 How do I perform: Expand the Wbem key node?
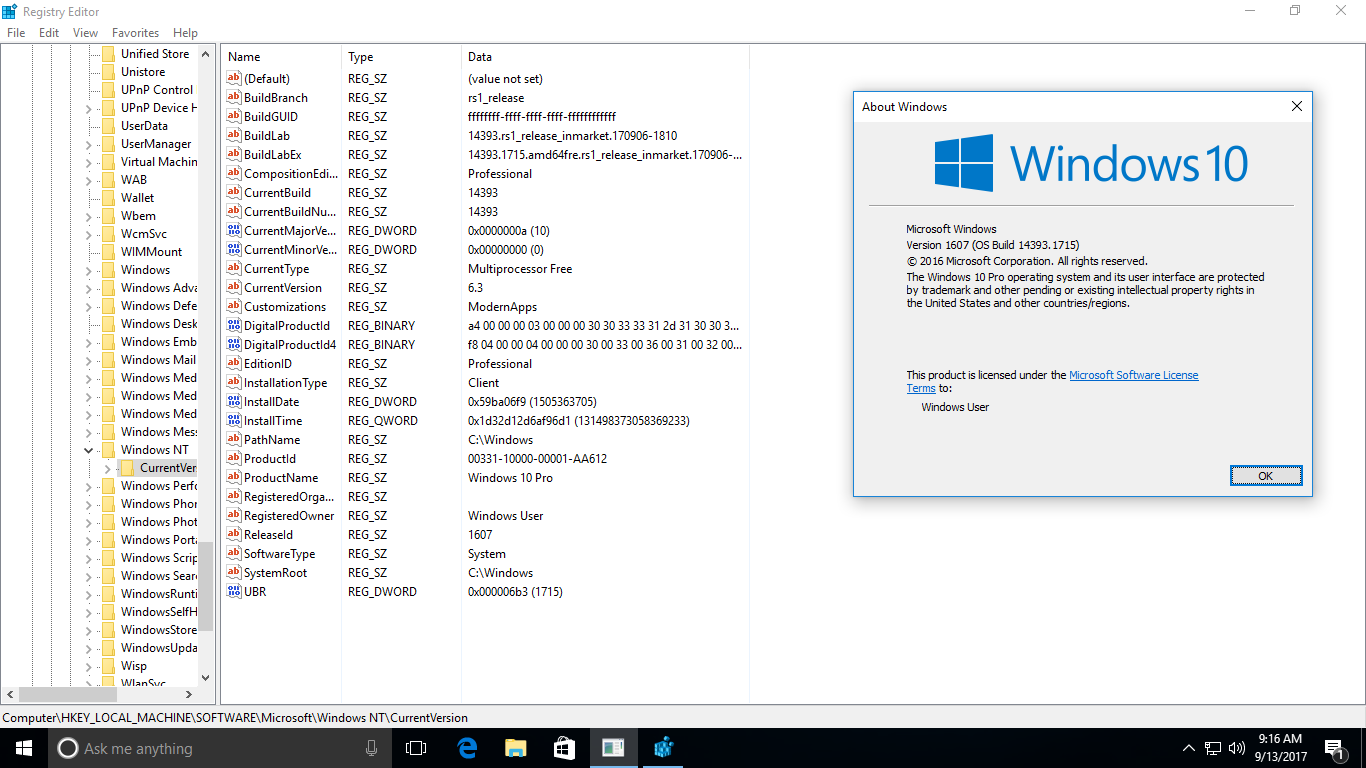click(89, 216)
